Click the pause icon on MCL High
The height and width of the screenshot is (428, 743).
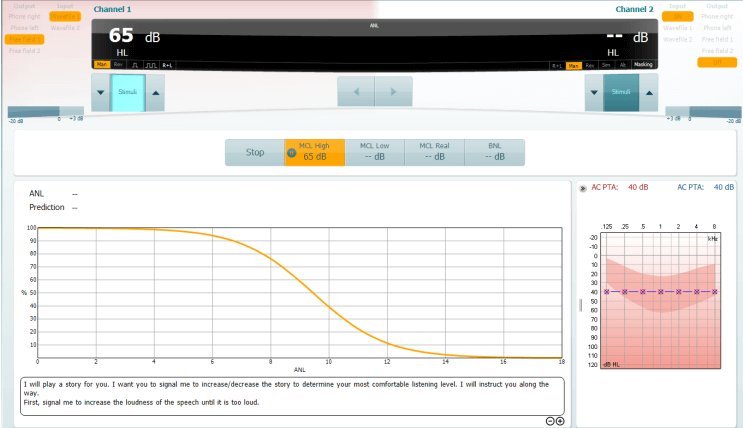click(x=292, y=153)
